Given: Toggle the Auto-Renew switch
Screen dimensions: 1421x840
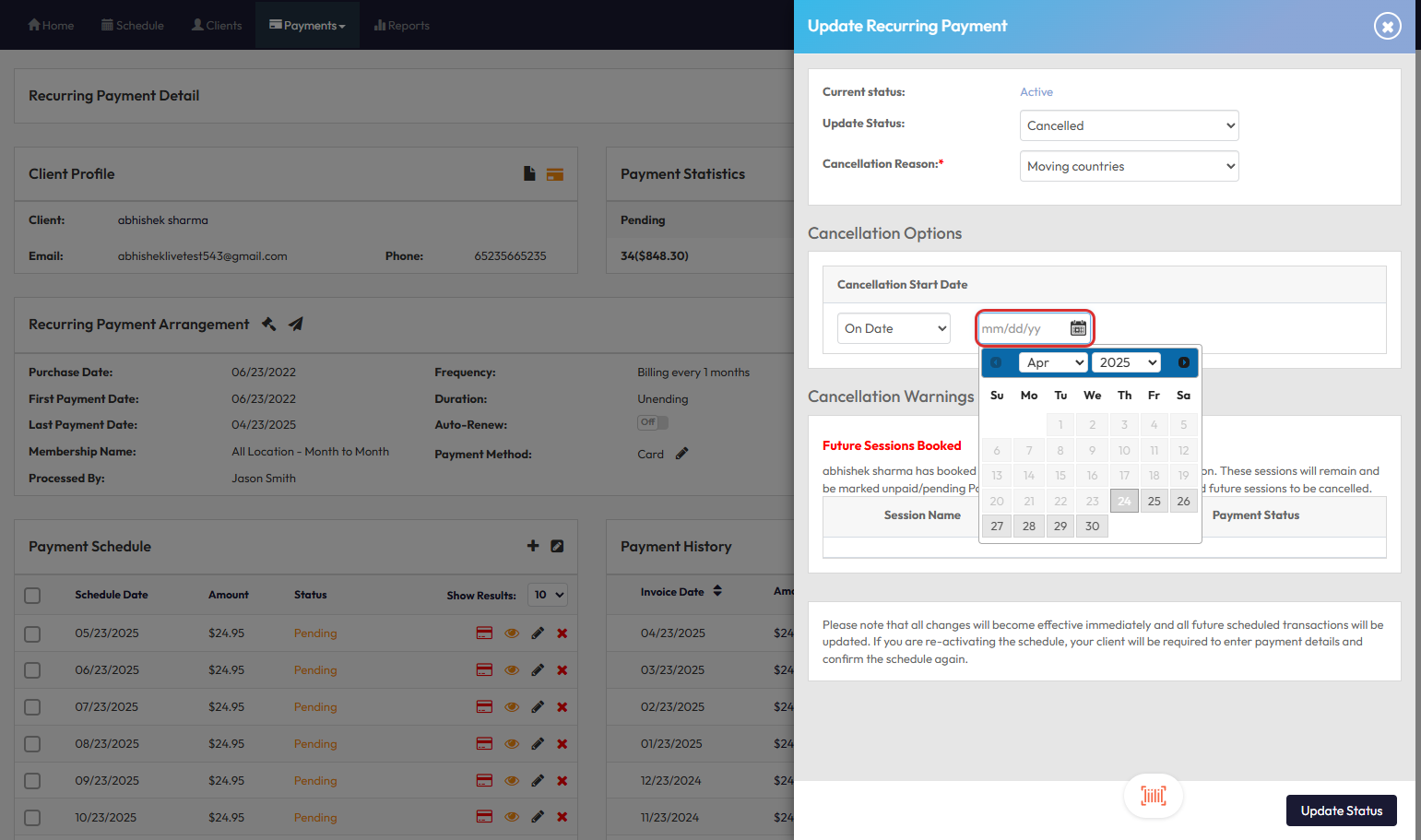Looking at the screenshot, I should [x=652, y=422].
